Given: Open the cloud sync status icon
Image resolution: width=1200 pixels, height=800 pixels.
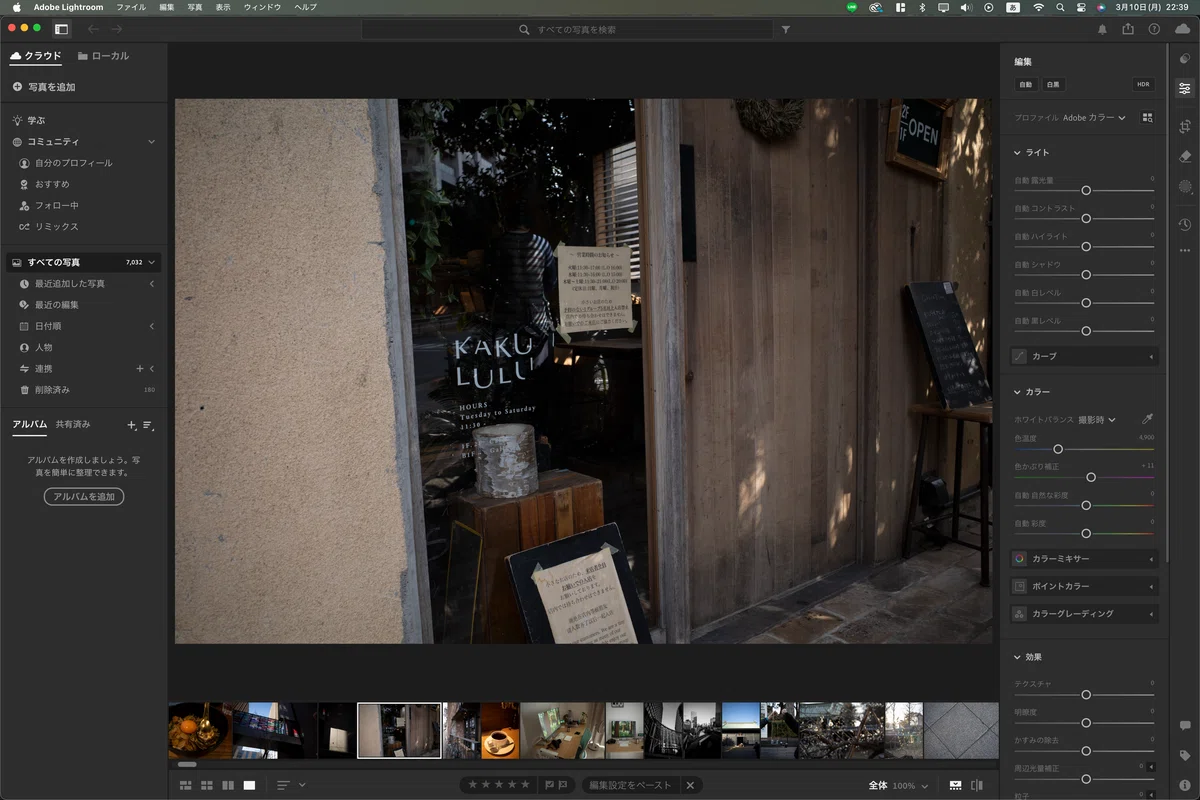Looking at the screenshot, I should click(x=1183, y=29).
